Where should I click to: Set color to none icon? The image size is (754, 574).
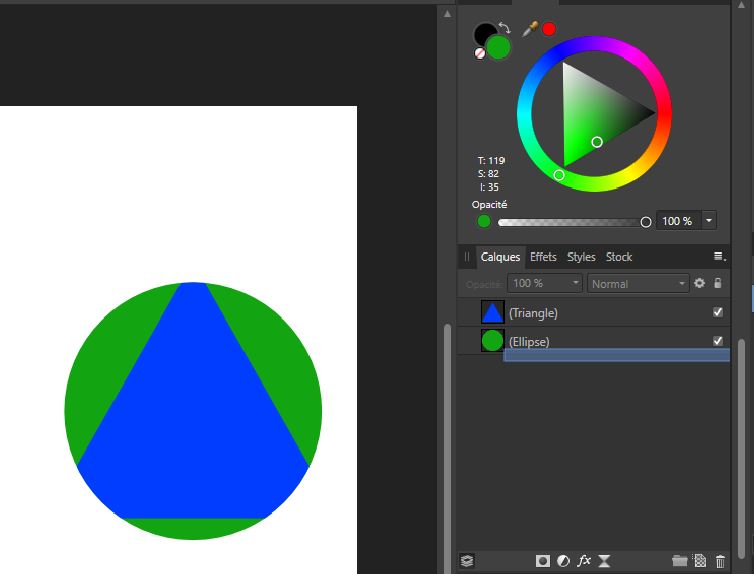(x=480, y=53)
